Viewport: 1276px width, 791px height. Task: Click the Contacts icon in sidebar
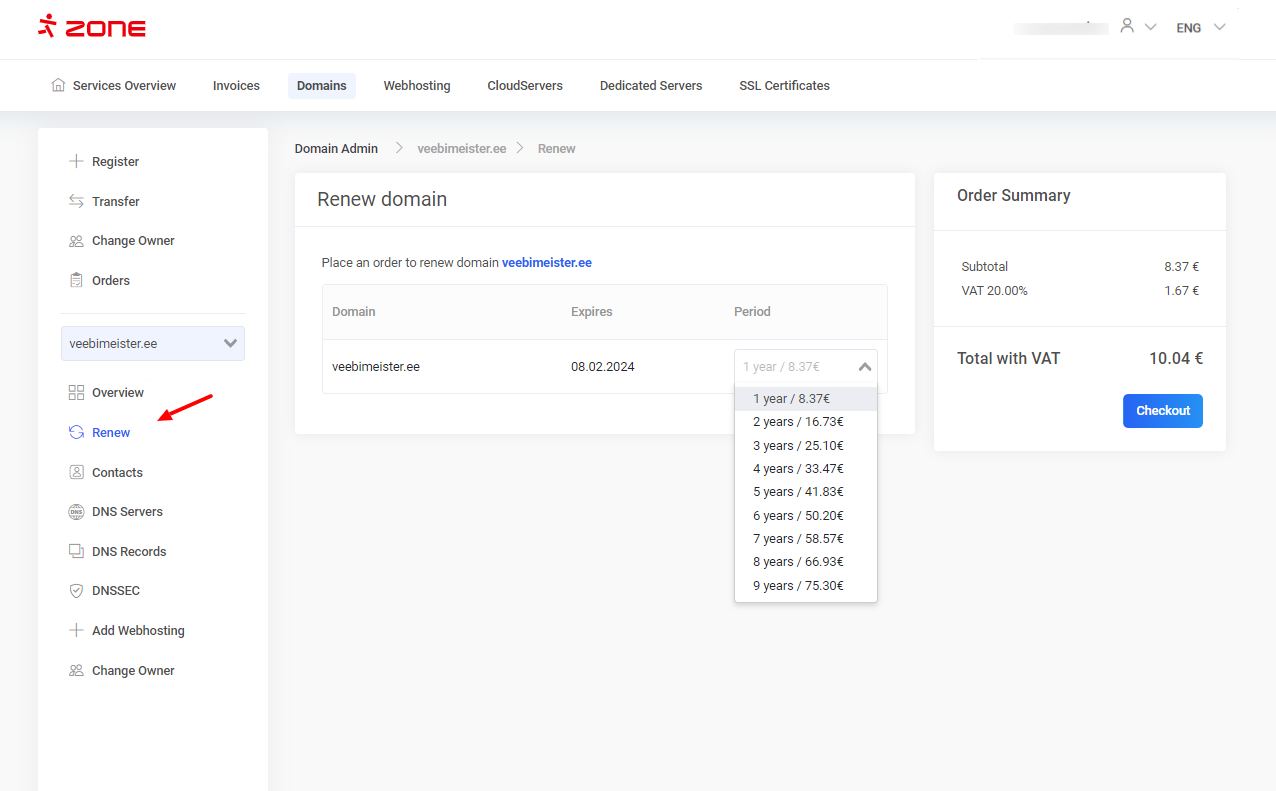[76, 472]
